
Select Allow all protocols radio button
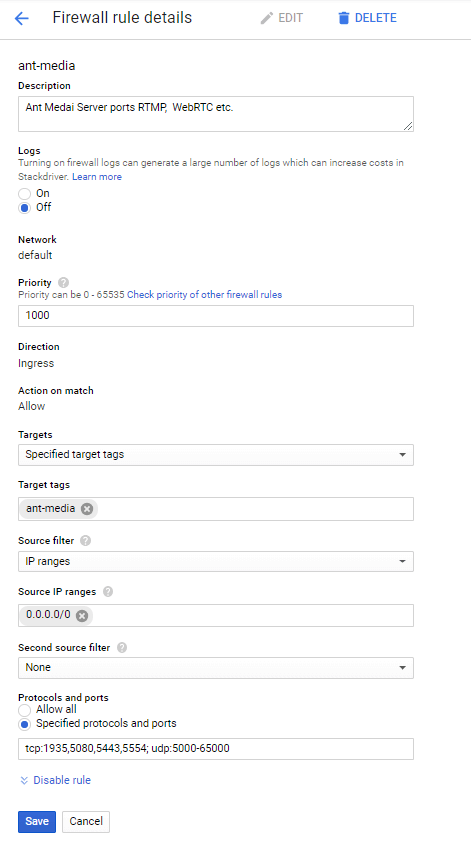pos(24,710)
